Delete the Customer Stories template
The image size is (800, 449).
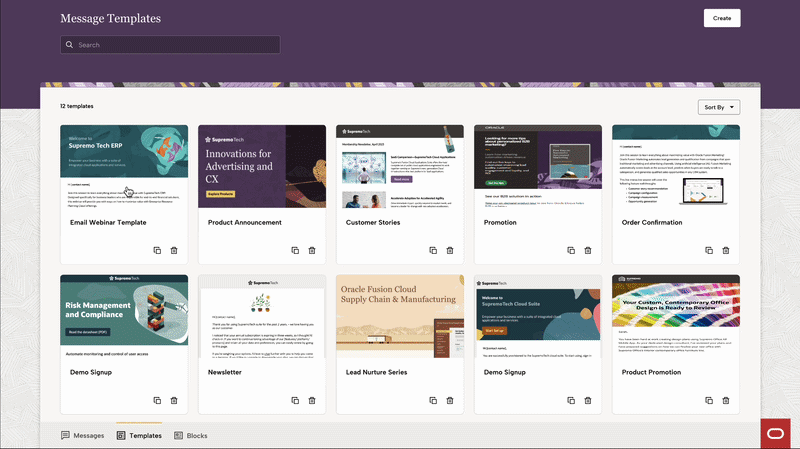click(450, 251)
